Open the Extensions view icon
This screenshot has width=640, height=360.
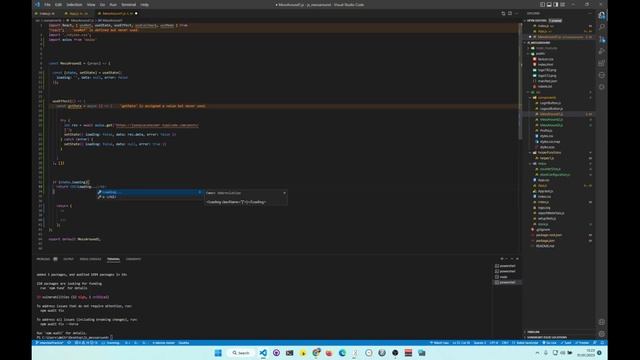(602, 63)
